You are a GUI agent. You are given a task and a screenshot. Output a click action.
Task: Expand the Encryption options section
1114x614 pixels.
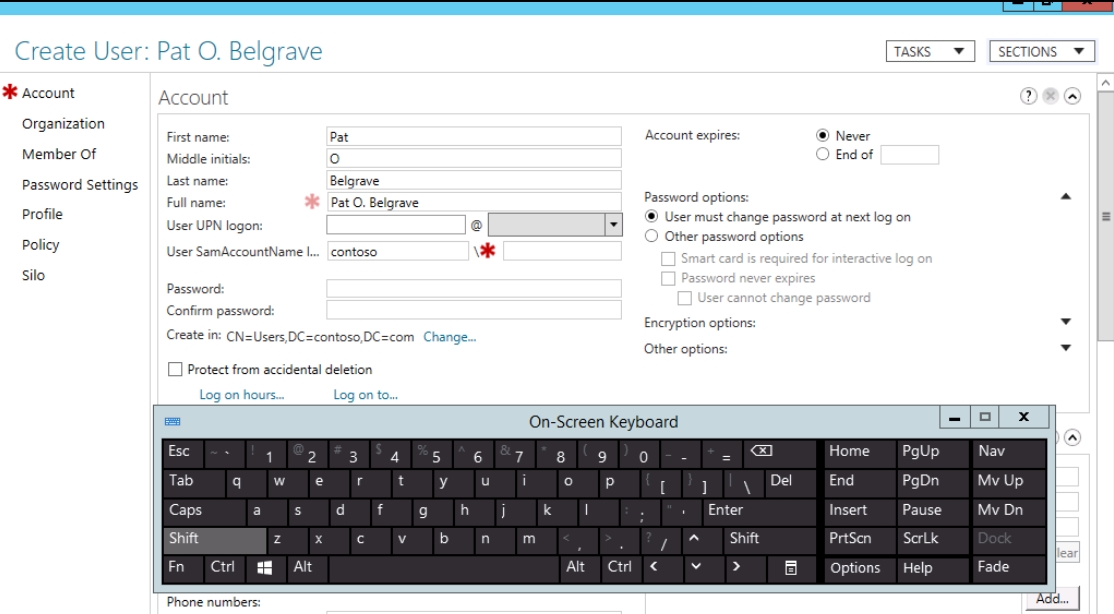(x=1065, y=323)
